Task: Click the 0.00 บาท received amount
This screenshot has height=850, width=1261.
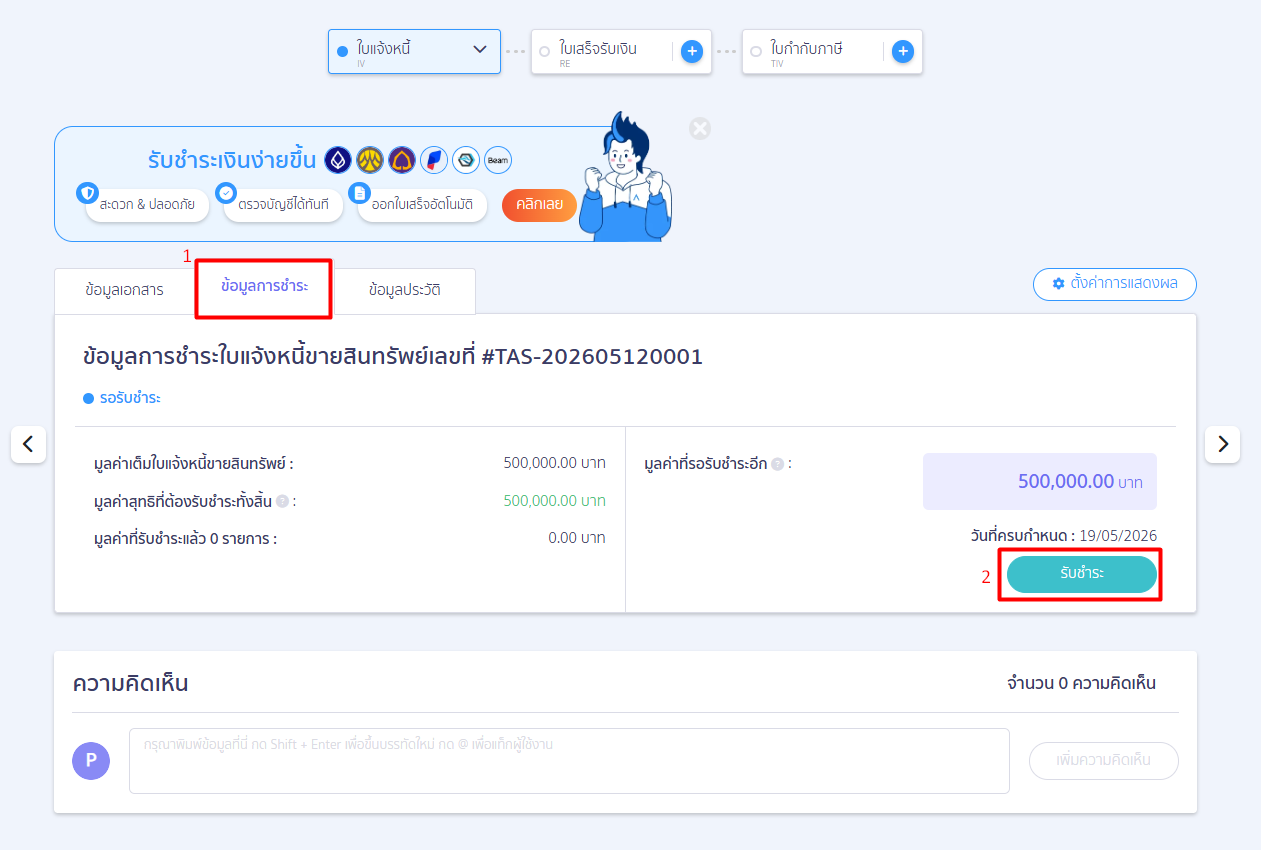Action: click(x=577, y=538)
